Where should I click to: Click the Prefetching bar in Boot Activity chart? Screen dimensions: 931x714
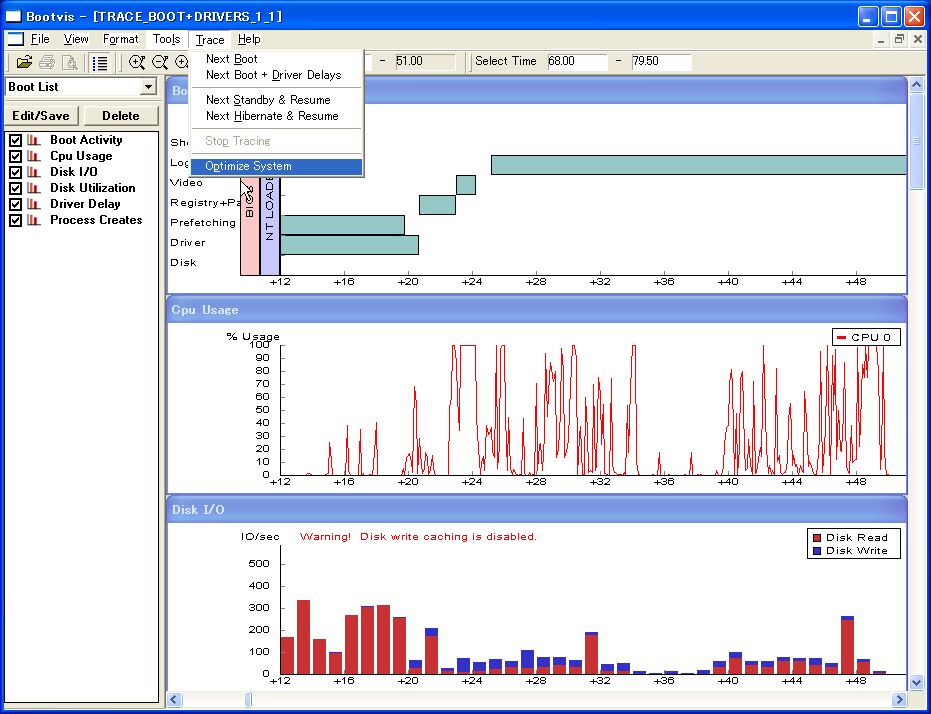[x=343, y=225]
